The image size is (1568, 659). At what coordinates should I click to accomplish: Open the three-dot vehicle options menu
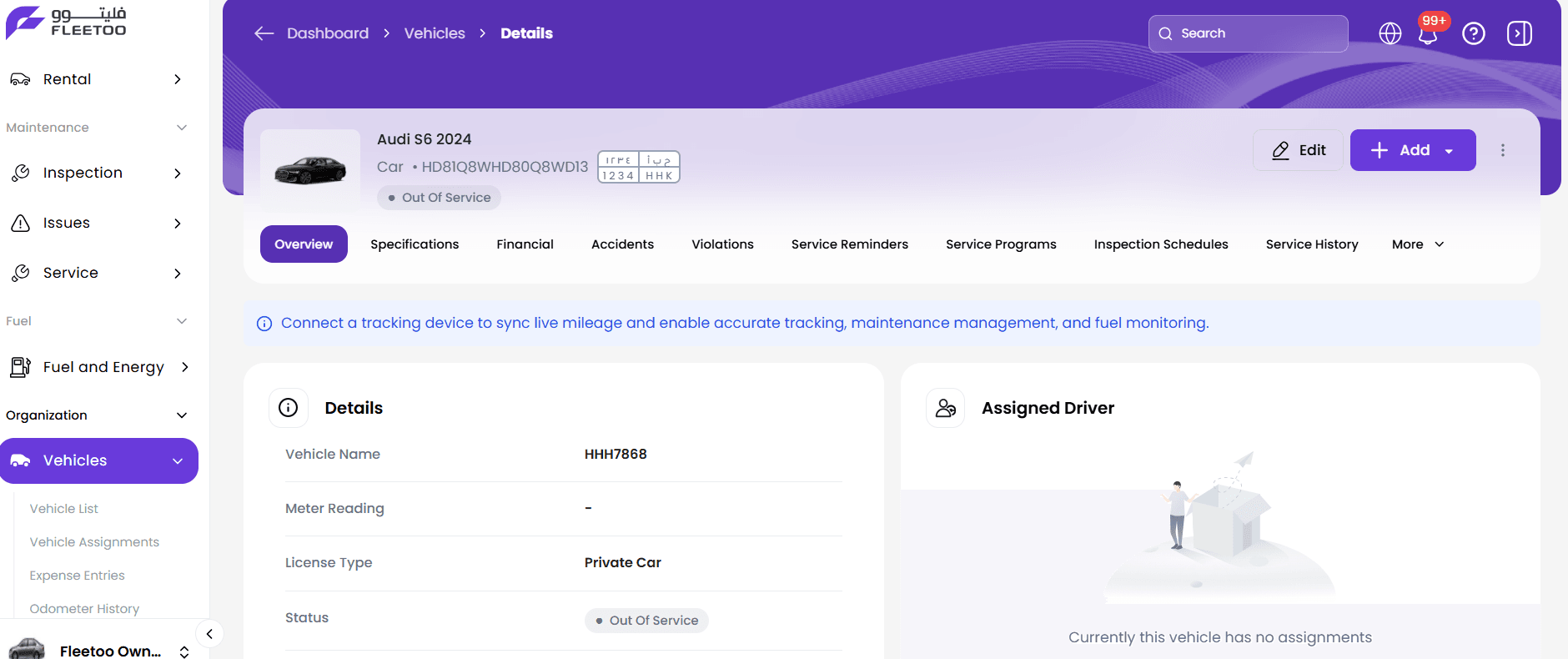1502,150
